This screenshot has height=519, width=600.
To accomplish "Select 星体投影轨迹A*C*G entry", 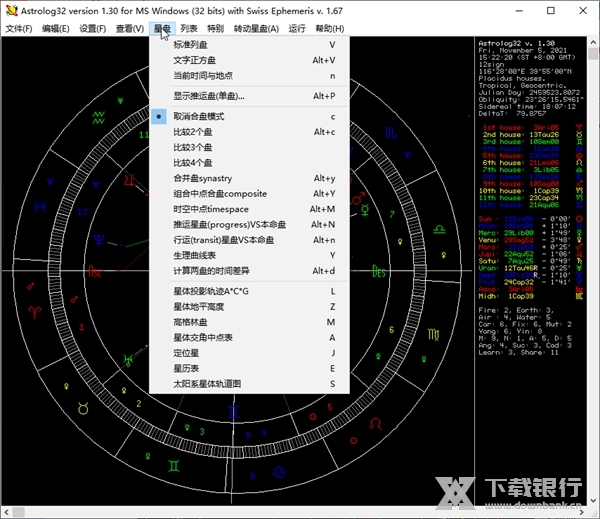I will [x=250, y=291].
